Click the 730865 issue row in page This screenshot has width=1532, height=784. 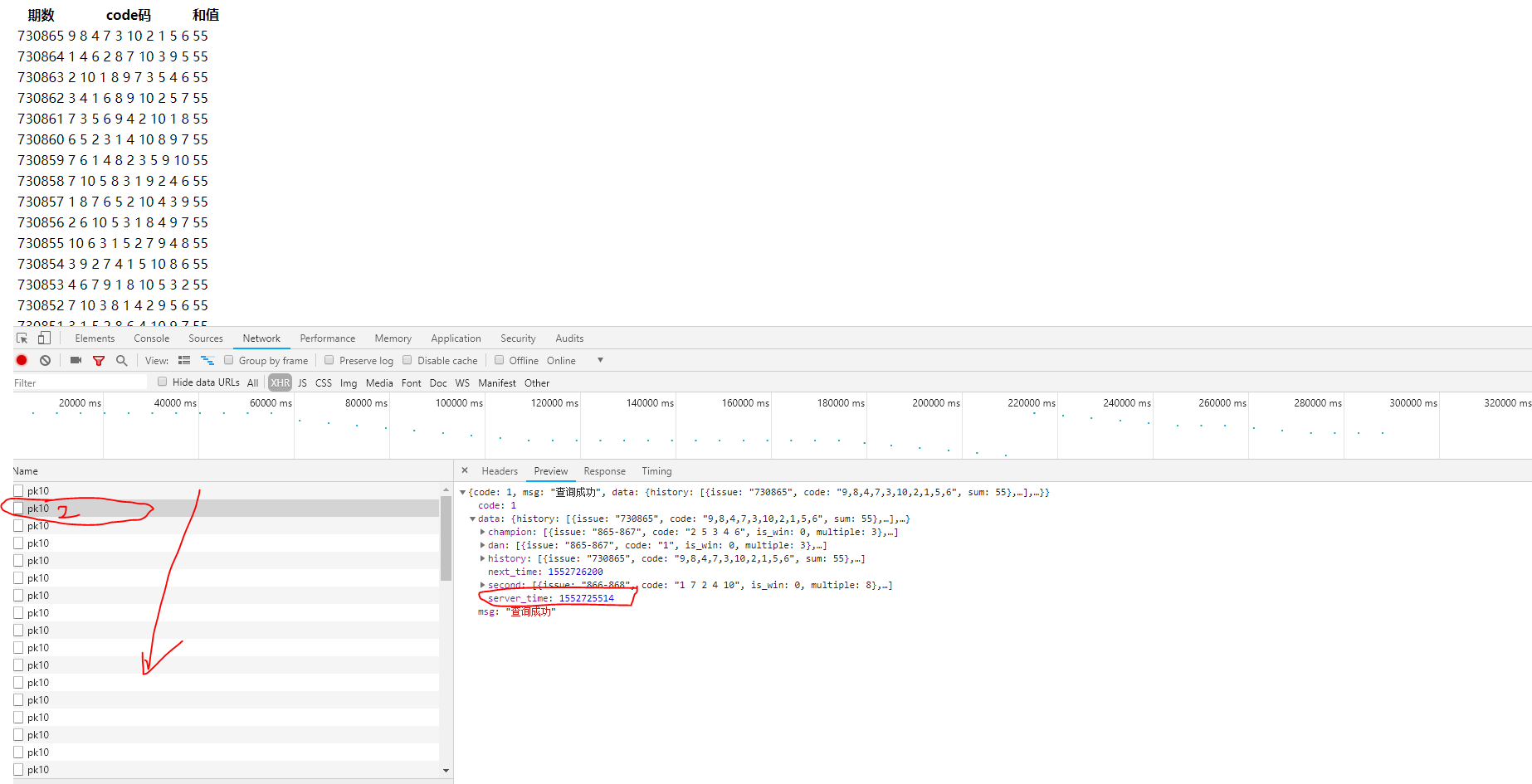[113, 36]
